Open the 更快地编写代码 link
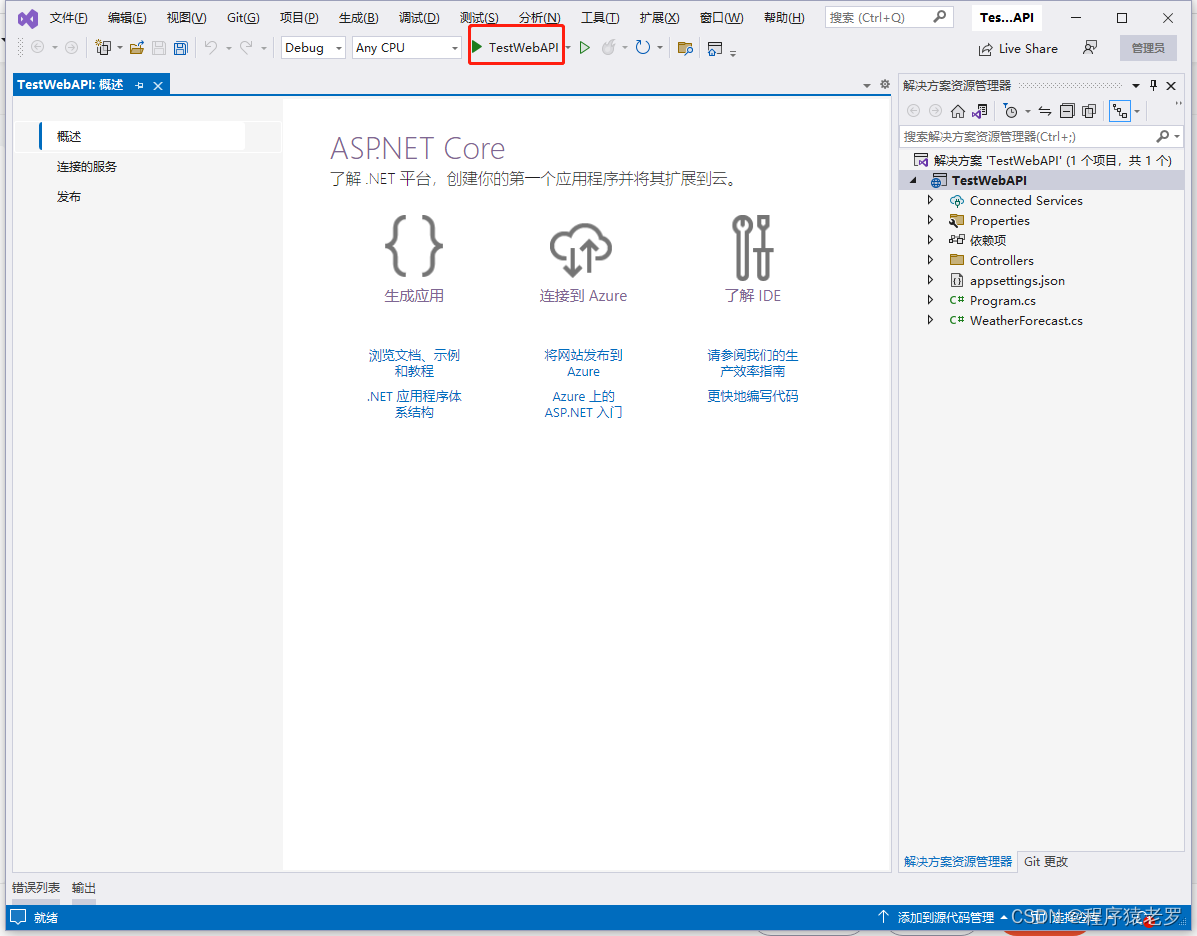Screen dimensions: 1197x936 [752, 395]
